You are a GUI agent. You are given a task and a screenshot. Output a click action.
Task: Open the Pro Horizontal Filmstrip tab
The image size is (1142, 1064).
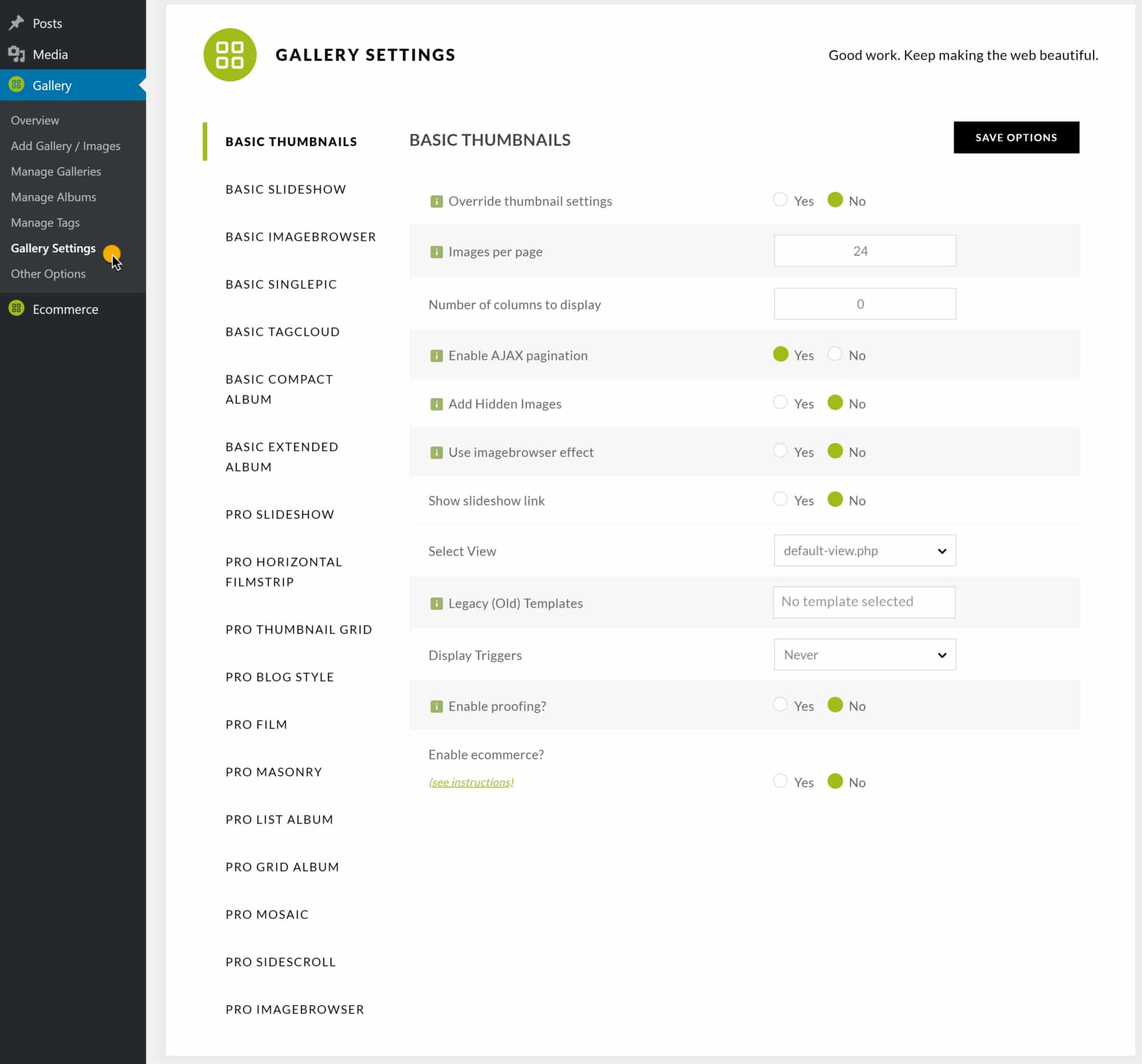[x=284, y=572]
